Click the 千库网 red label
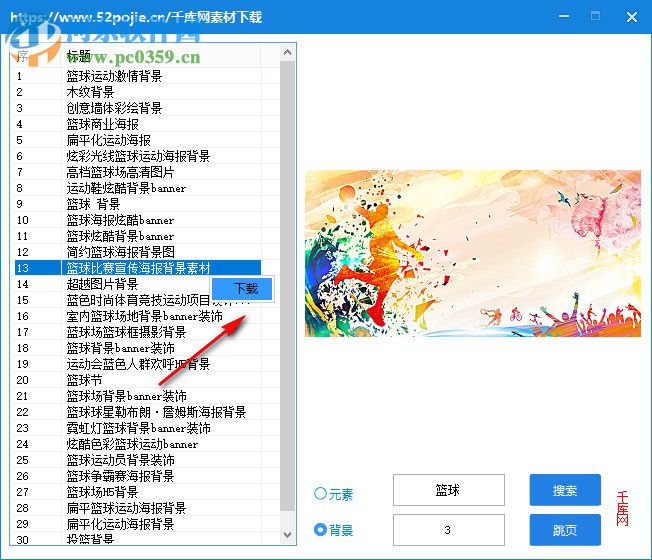Viewport: 652px width, 560px height. 622,508
